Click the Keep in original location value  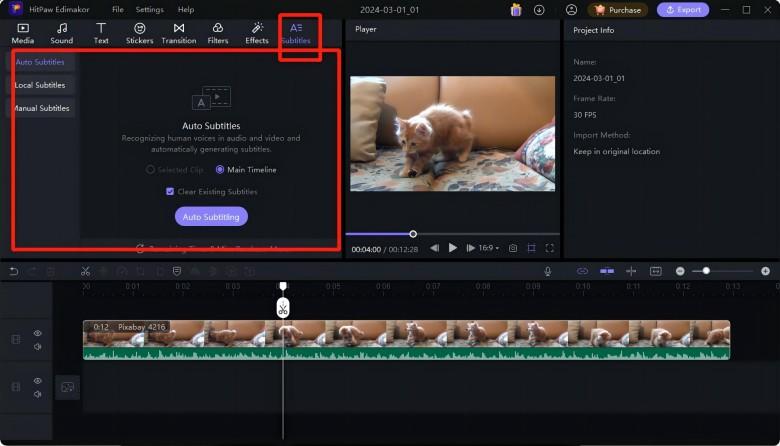click(x=617, y=151)
